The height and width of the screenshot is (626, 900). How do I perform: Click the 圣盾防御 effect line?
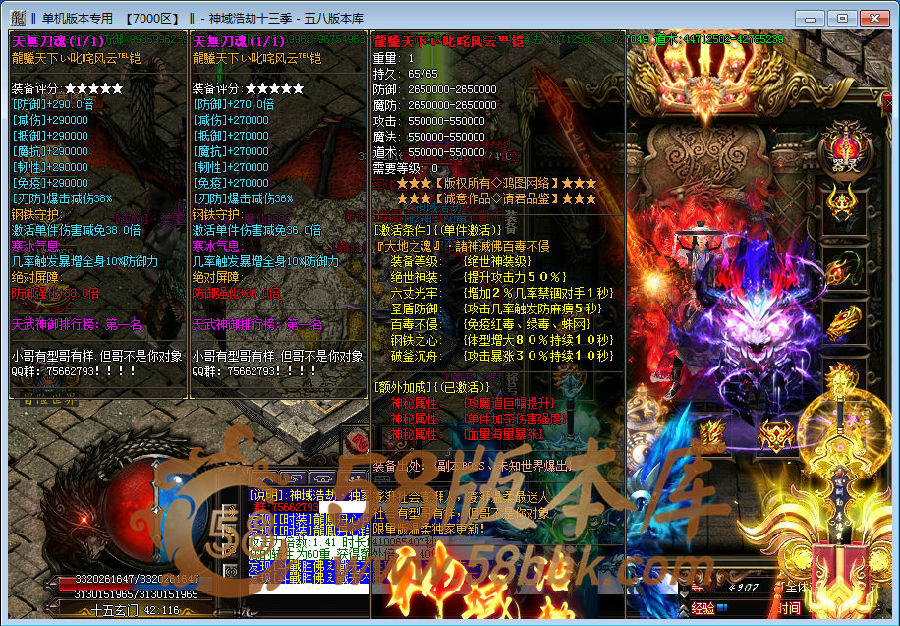point(496,309)
